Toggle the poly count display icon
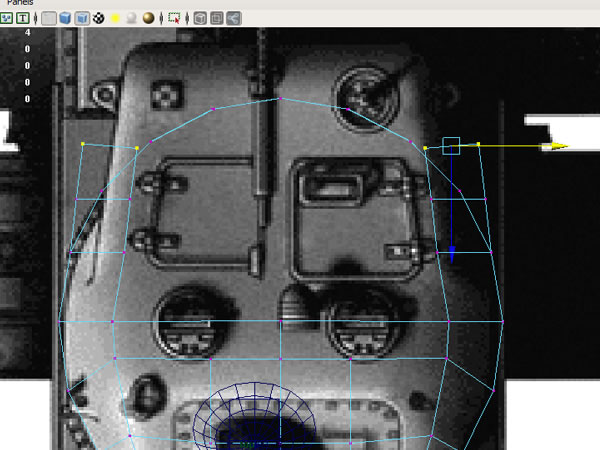Screen dimensions: 600x450 coord(7,18)
